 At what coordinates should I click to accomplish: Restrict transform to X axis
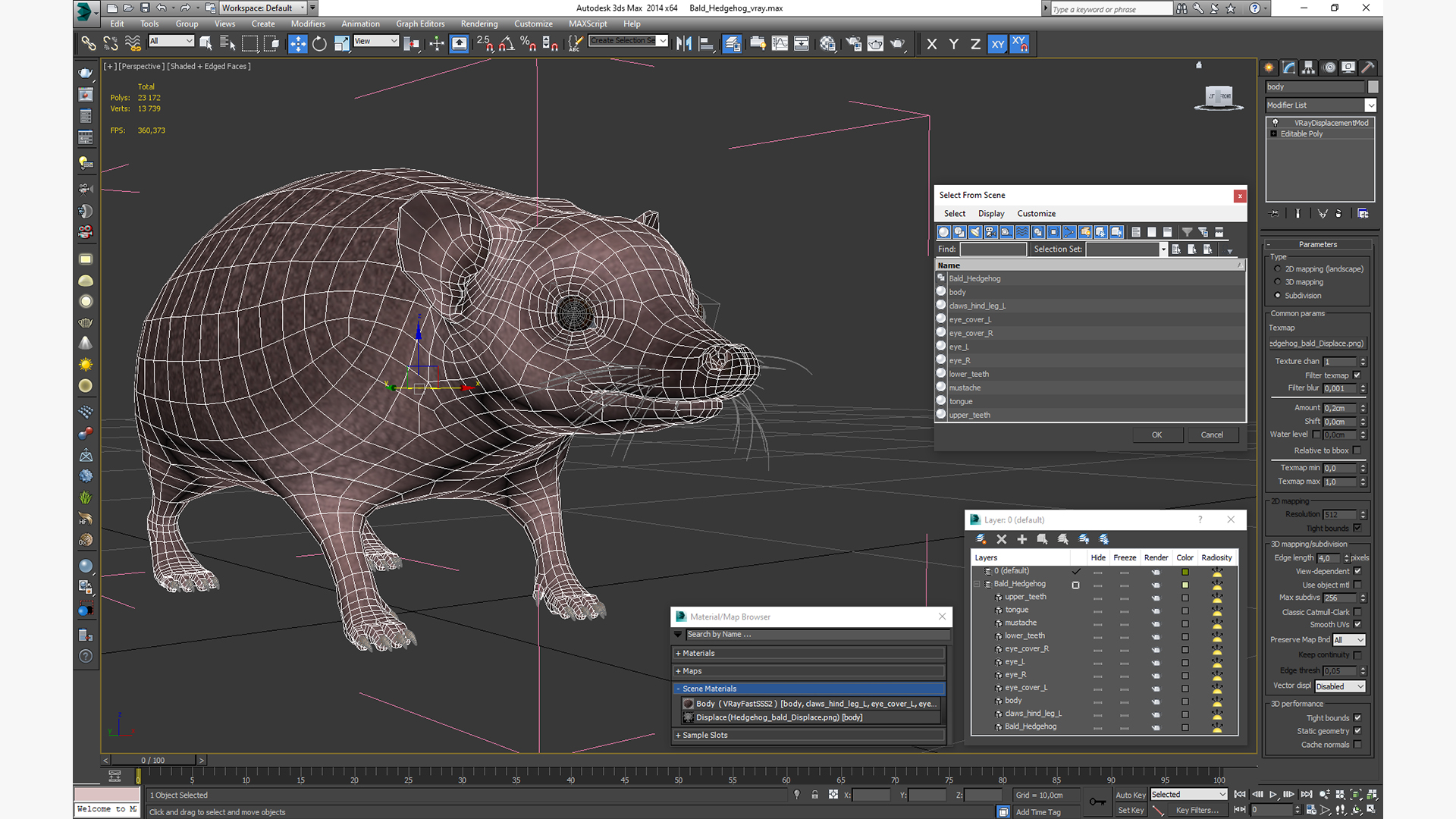click(x=932, y=44)
